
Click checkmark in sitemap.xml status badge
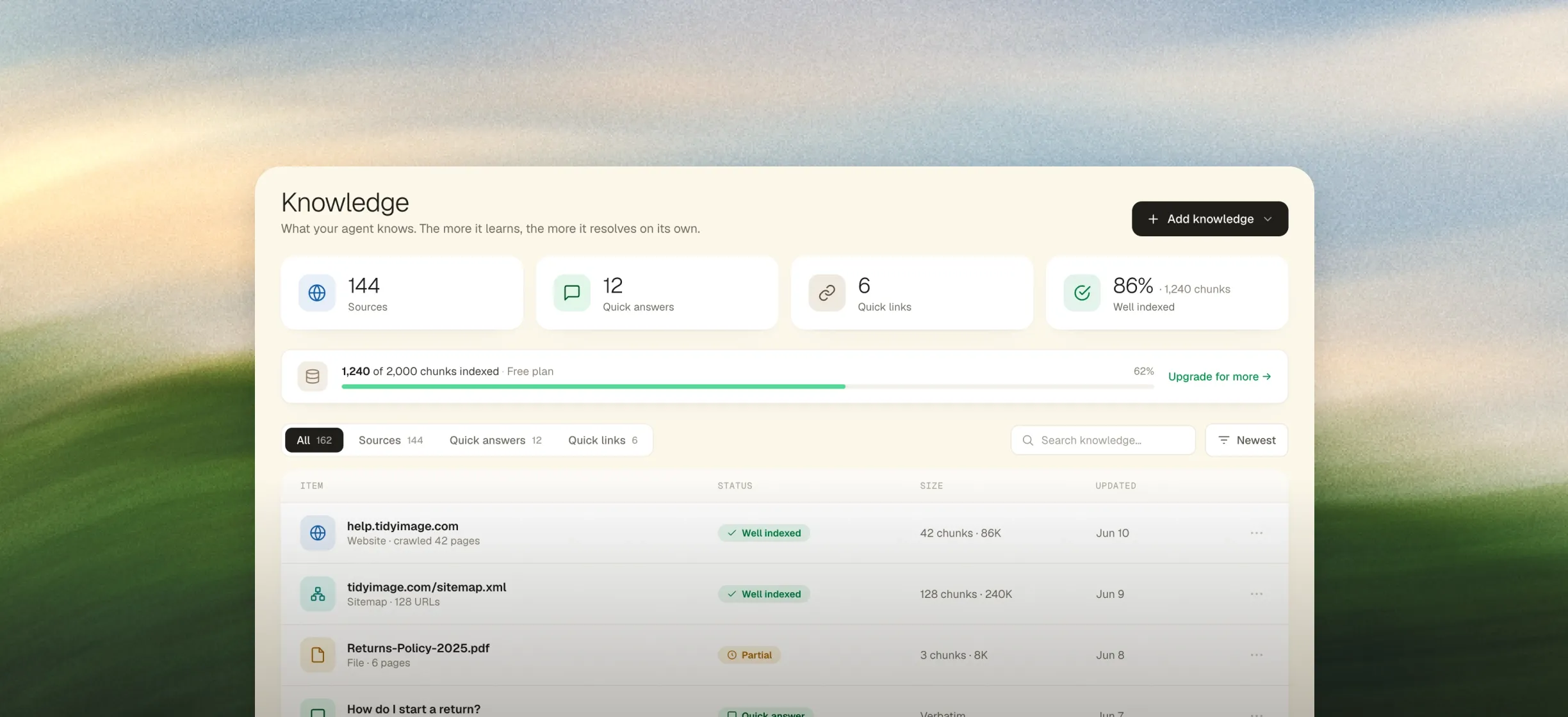[x=731, y=594]
